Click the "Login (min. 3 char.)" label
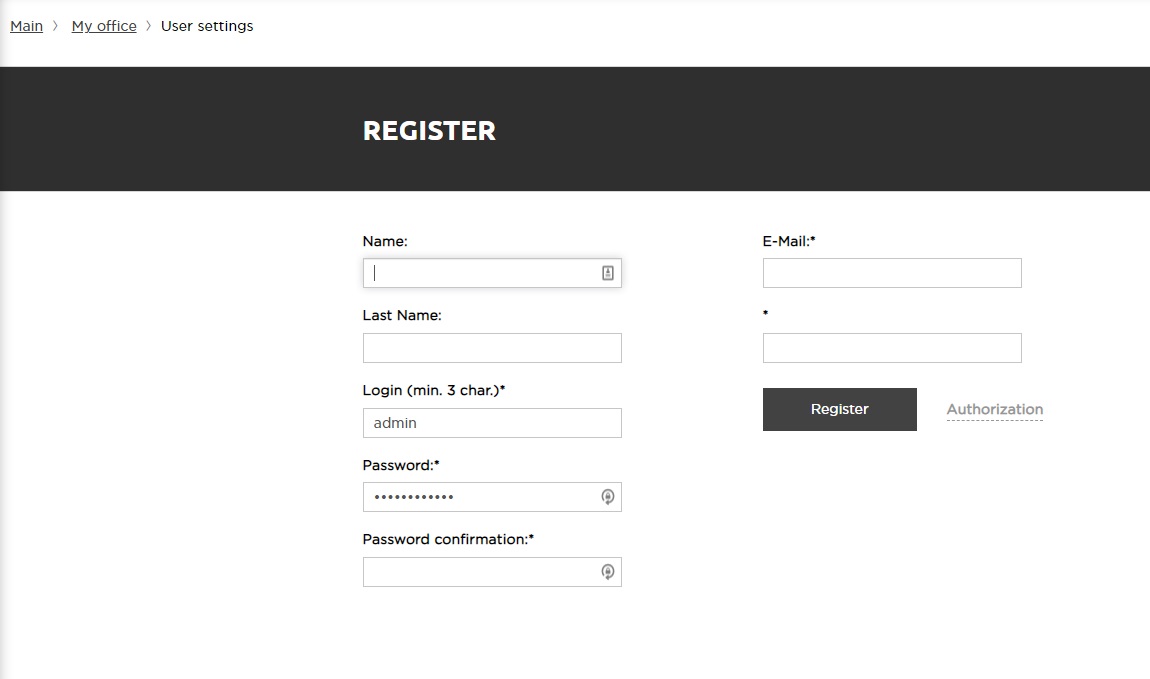Screen dimensions: 1150x679 pyautogui.click(x=433, y=390)
